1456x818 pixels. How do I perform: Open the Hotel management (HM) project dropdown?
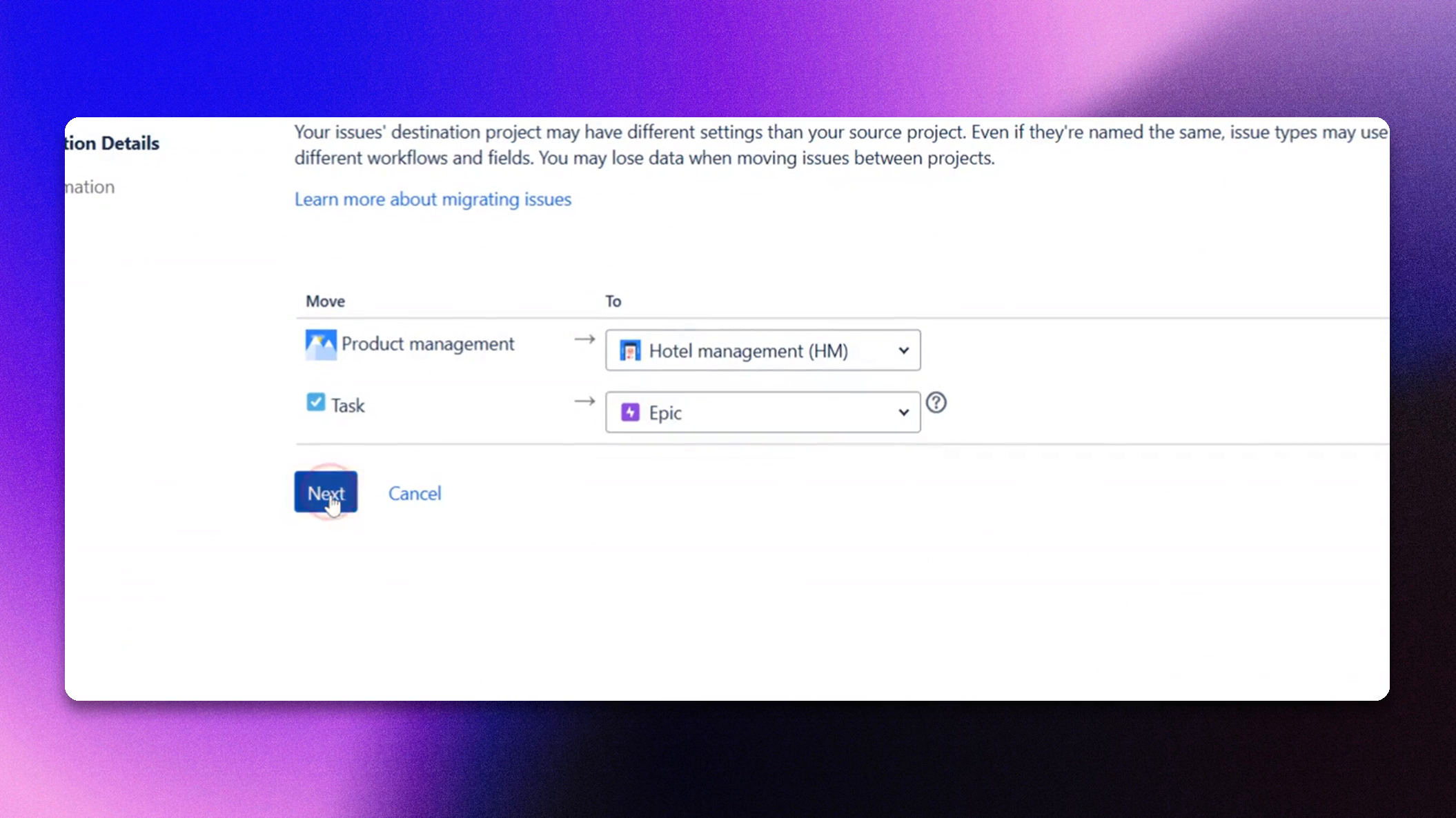763,350
